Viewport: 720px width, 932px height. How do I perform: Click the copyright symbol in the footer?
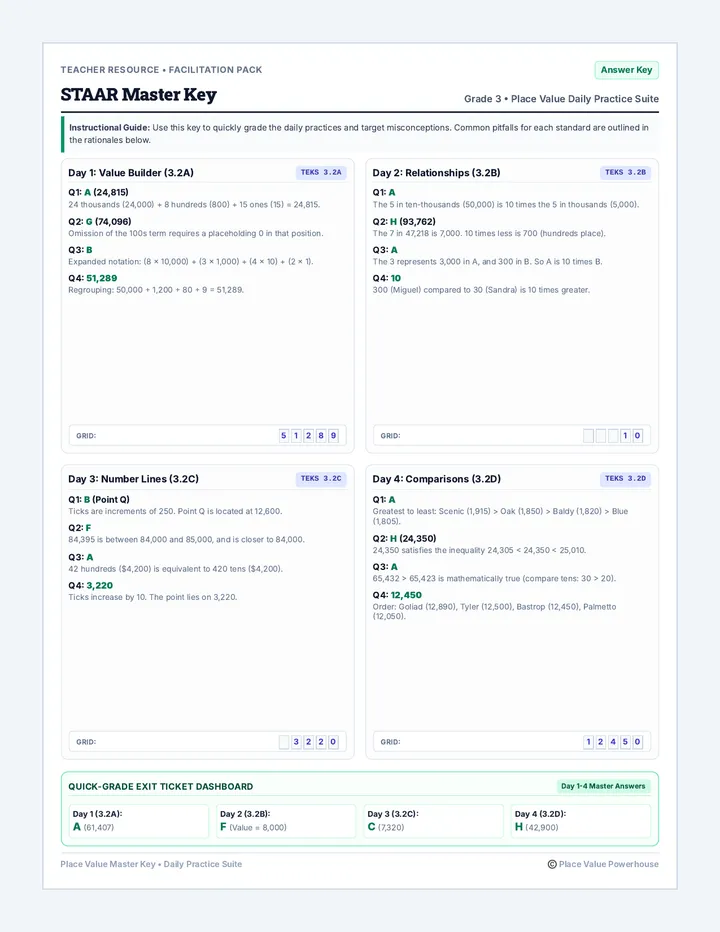pyautogui.click(x=552, y=864)
